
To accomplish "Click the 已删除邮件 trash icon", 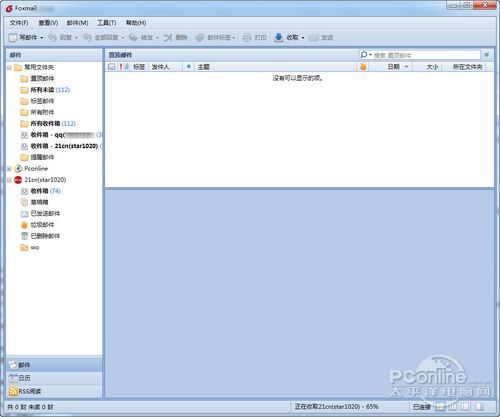I will pyautogui.click(x=24, y=236).
